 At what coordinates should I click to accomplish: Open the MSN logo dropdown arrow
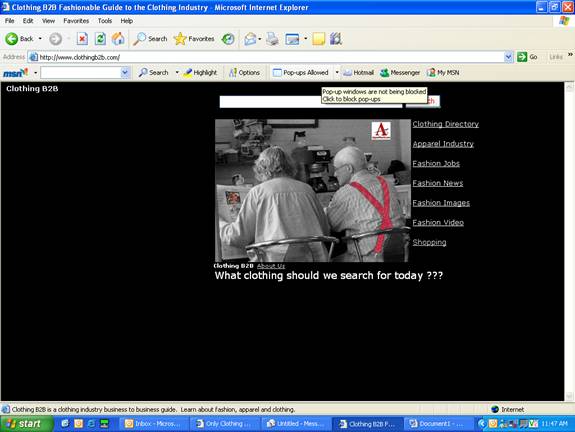[x=36, y=73]
